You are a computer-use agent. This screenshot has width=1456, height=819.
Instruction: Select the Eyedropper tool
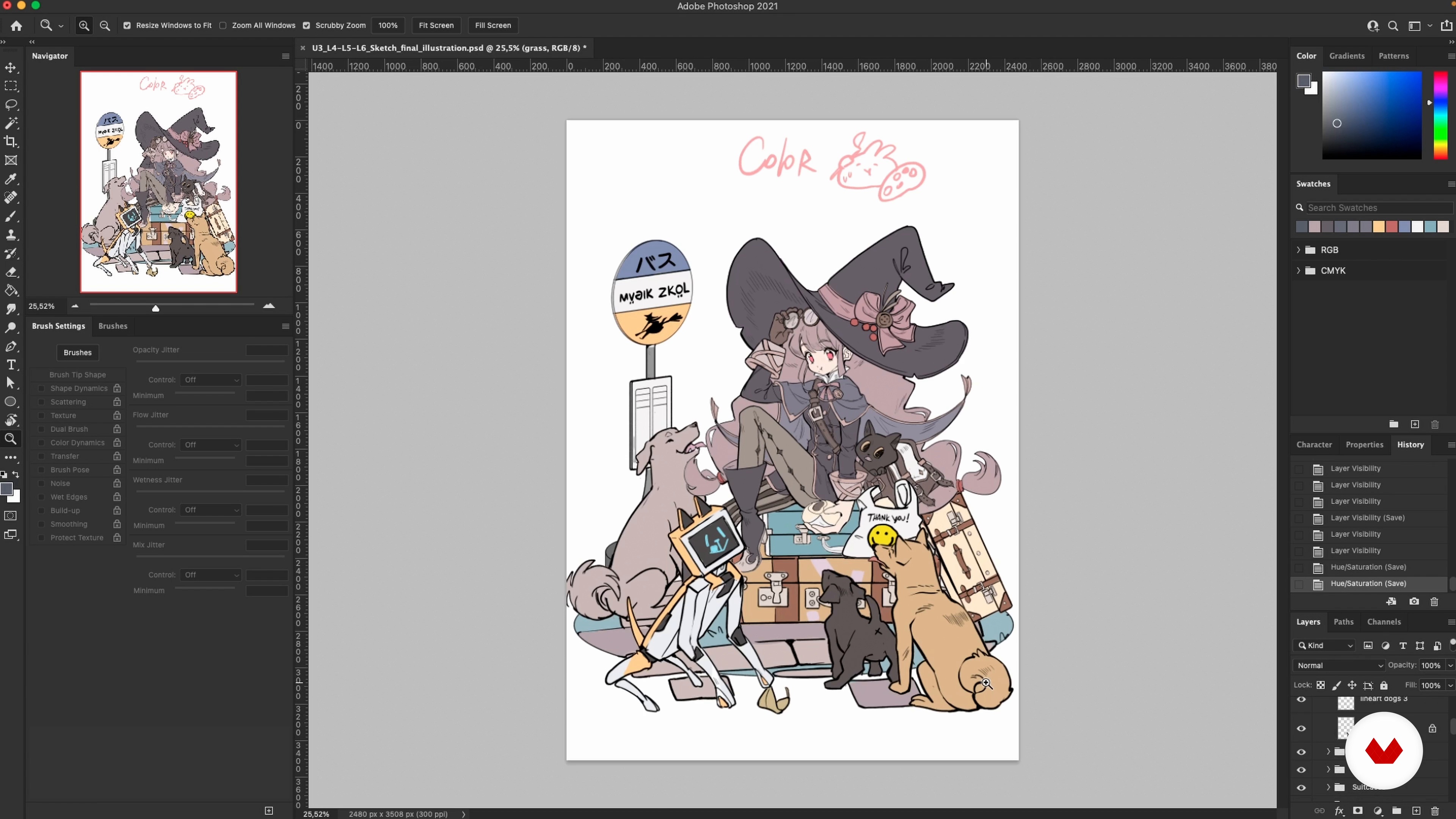point(11,179)
